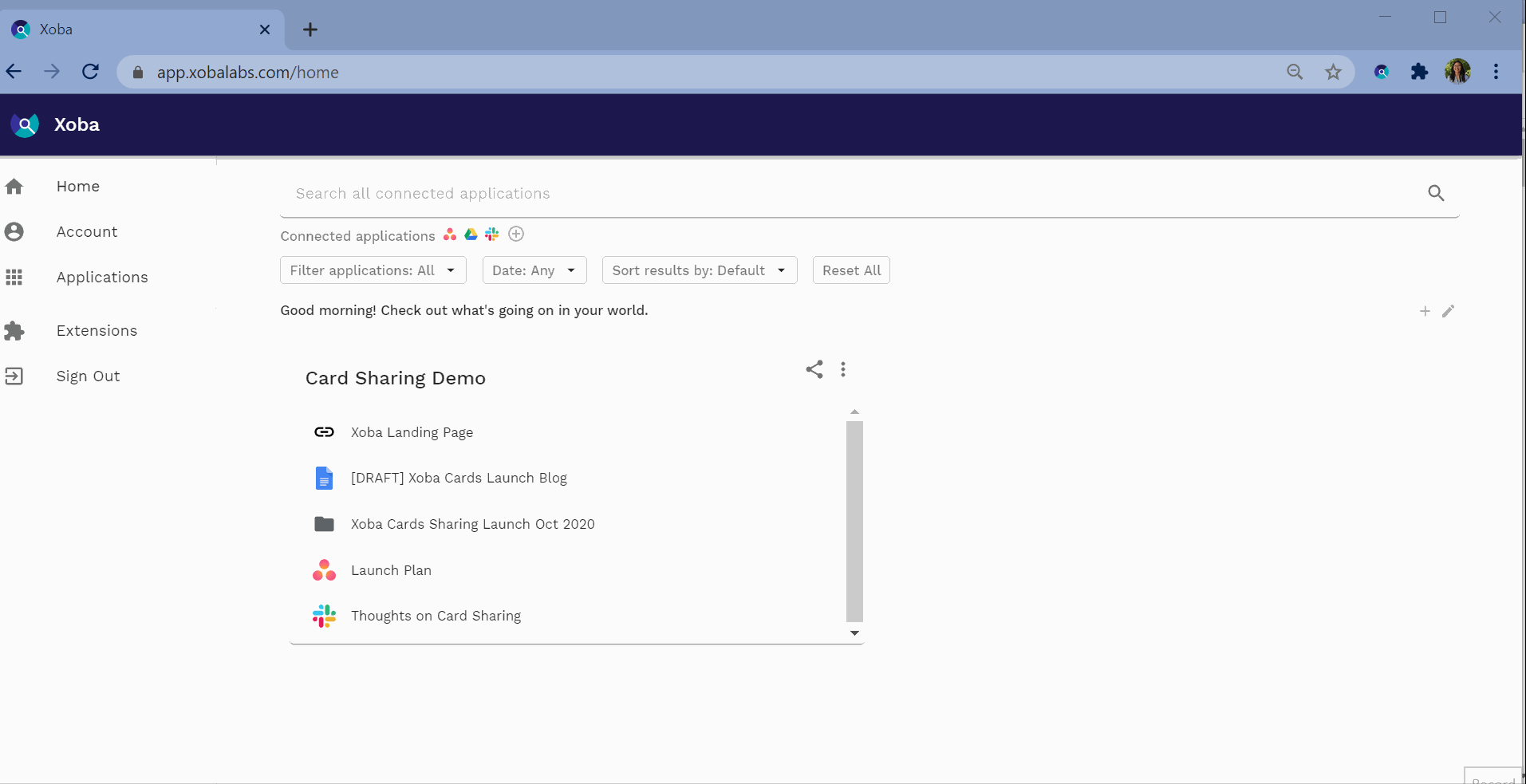Image resolution: width=1526 pixels, height=784 pixels.
Task: Open the Launch Plan item
Action: click(x=391, y=570)
